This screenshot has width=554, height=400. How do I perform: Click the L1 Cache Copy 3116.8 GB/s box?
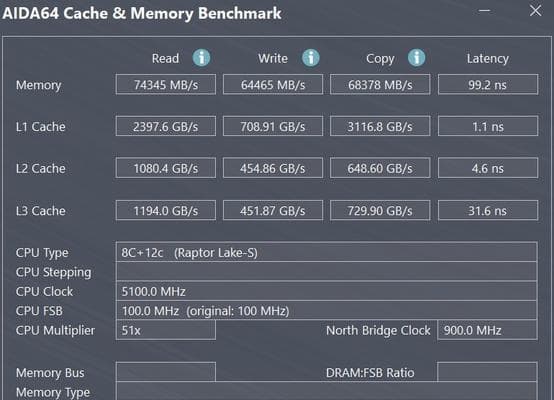(380, 126)
